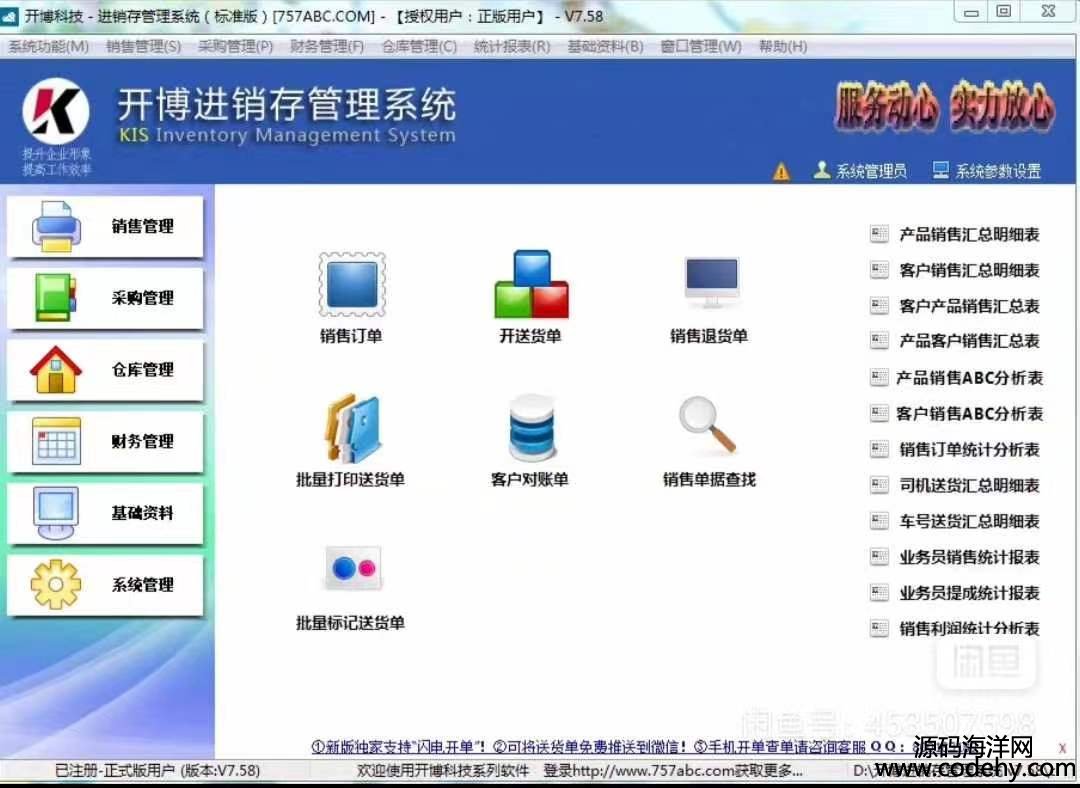
Task: Open the 财务管理(F) menu
Action: [x=327, y=46]
